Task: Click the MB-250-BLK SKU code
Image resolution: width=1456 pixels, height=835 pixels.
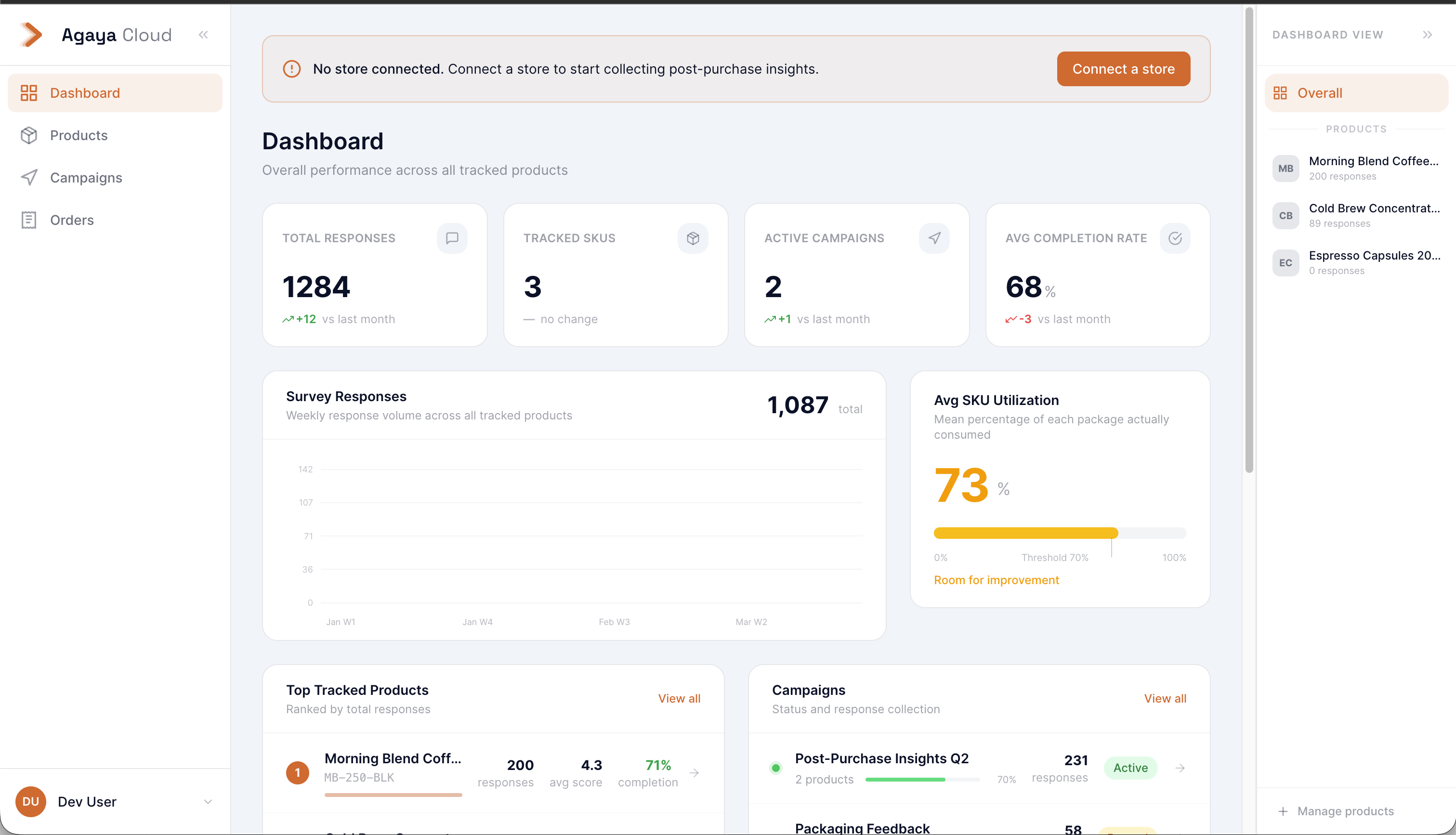Action: pyautogui.click(x=359, y=778)
